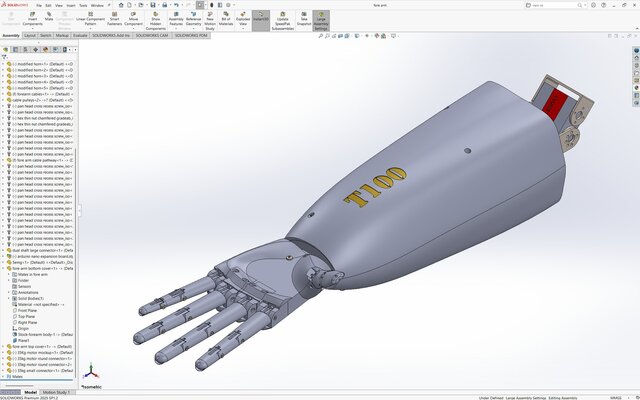640x400 pixels.
Task: Expand Solid Bodies(1) folder
Action: tap(9, 298)
